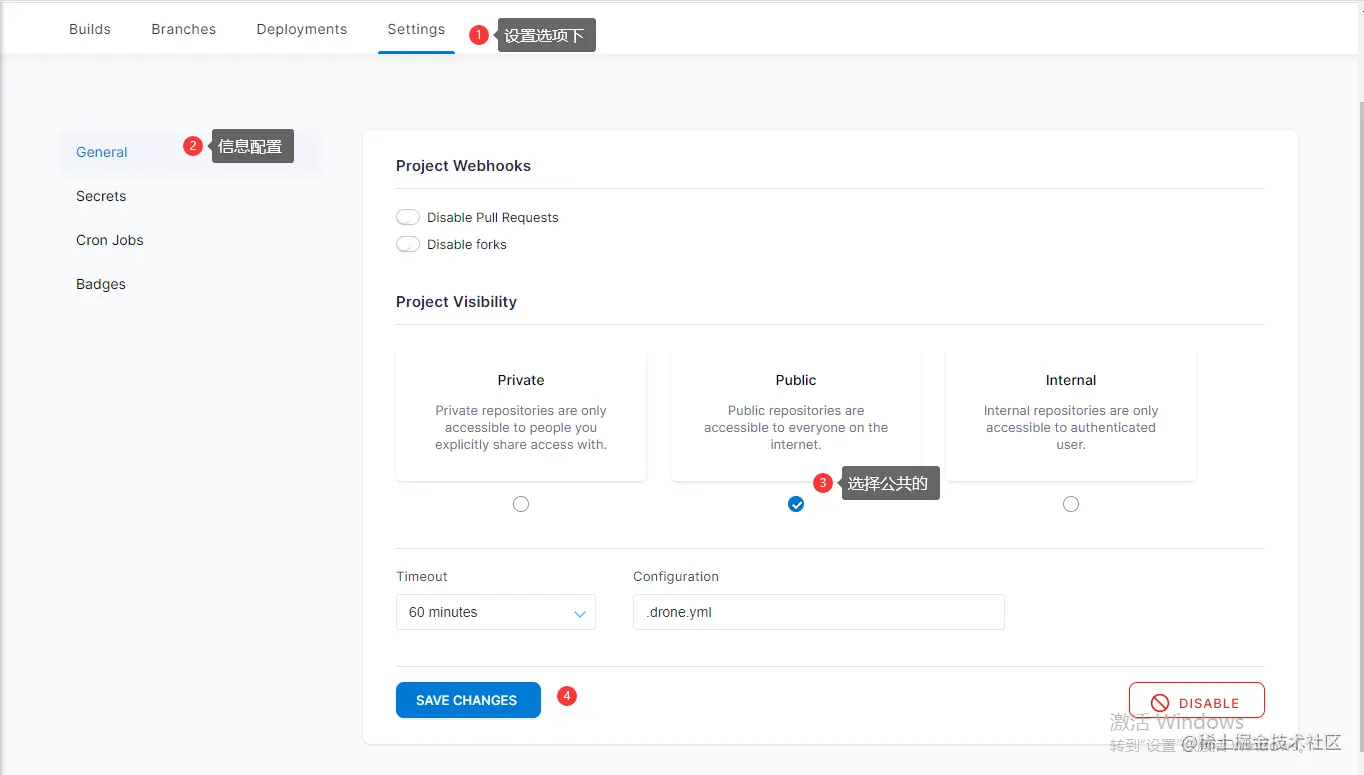Select the Internal visibility radio button
This screenshot has height=775, width=1364.
point(1071,504)
